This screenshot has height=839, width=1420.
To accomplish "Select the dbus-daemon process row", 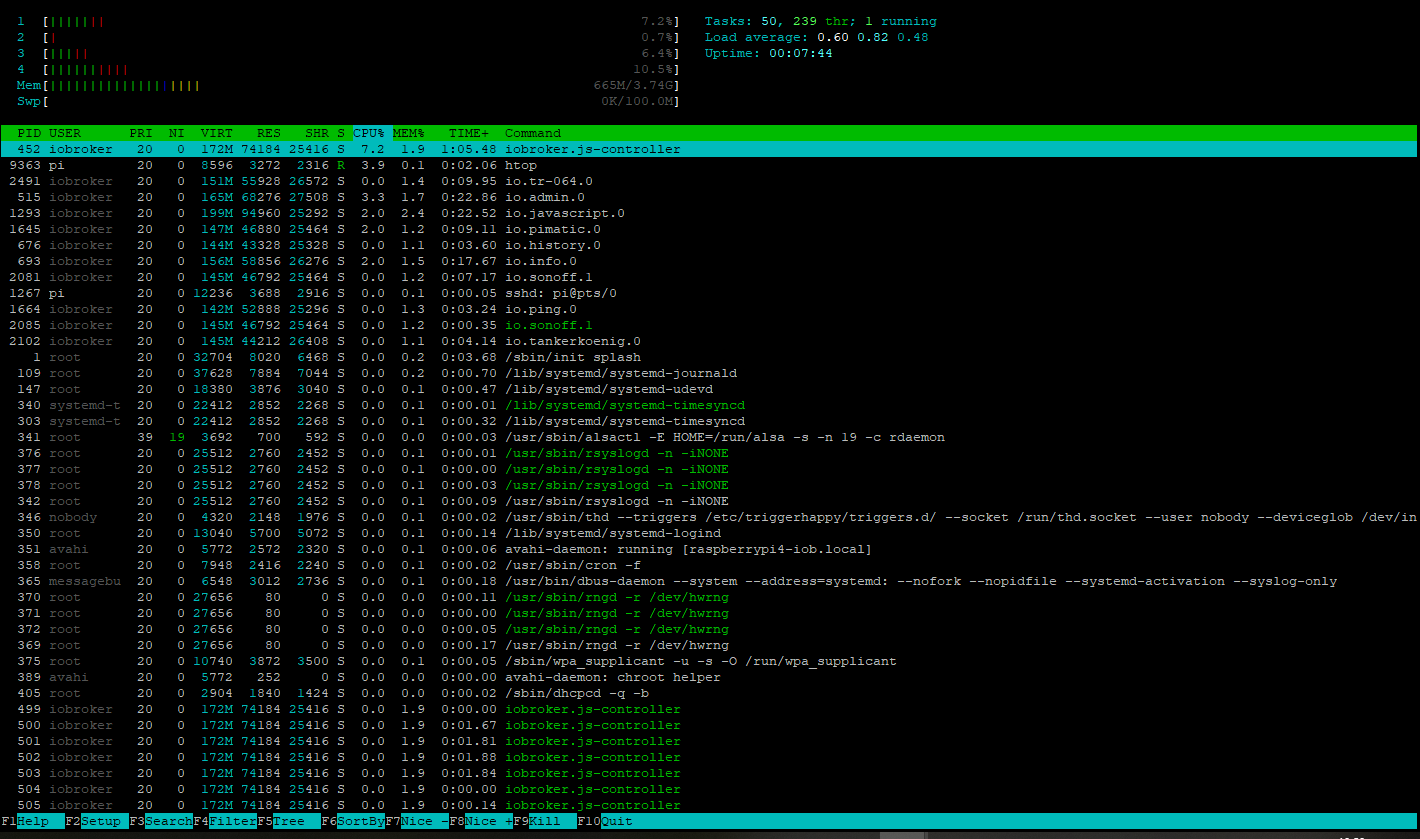I will coord(709,581).
